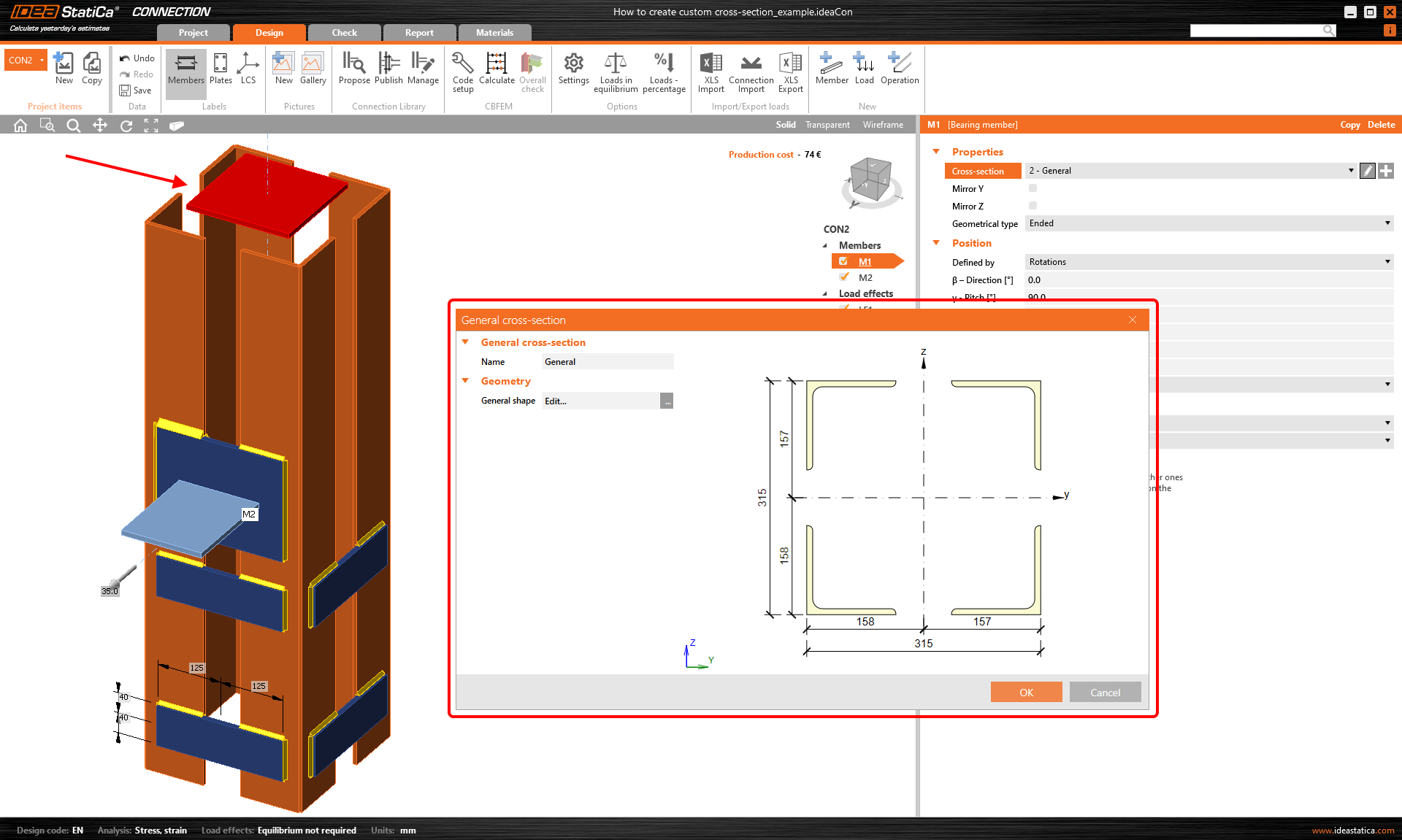The image size is (1402, 840).
Task: Switch to the Check tab
Action: click(343, 32)
